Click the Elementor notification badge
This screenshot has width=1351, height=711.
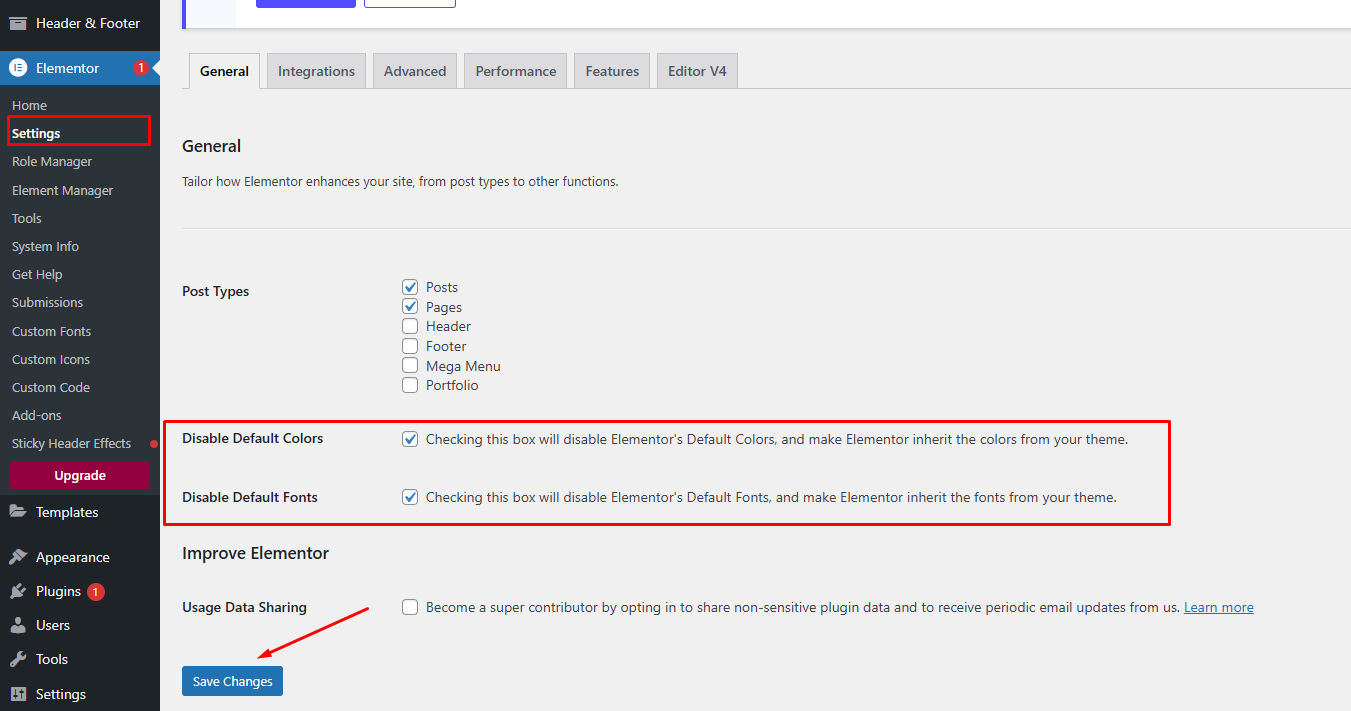141,68
